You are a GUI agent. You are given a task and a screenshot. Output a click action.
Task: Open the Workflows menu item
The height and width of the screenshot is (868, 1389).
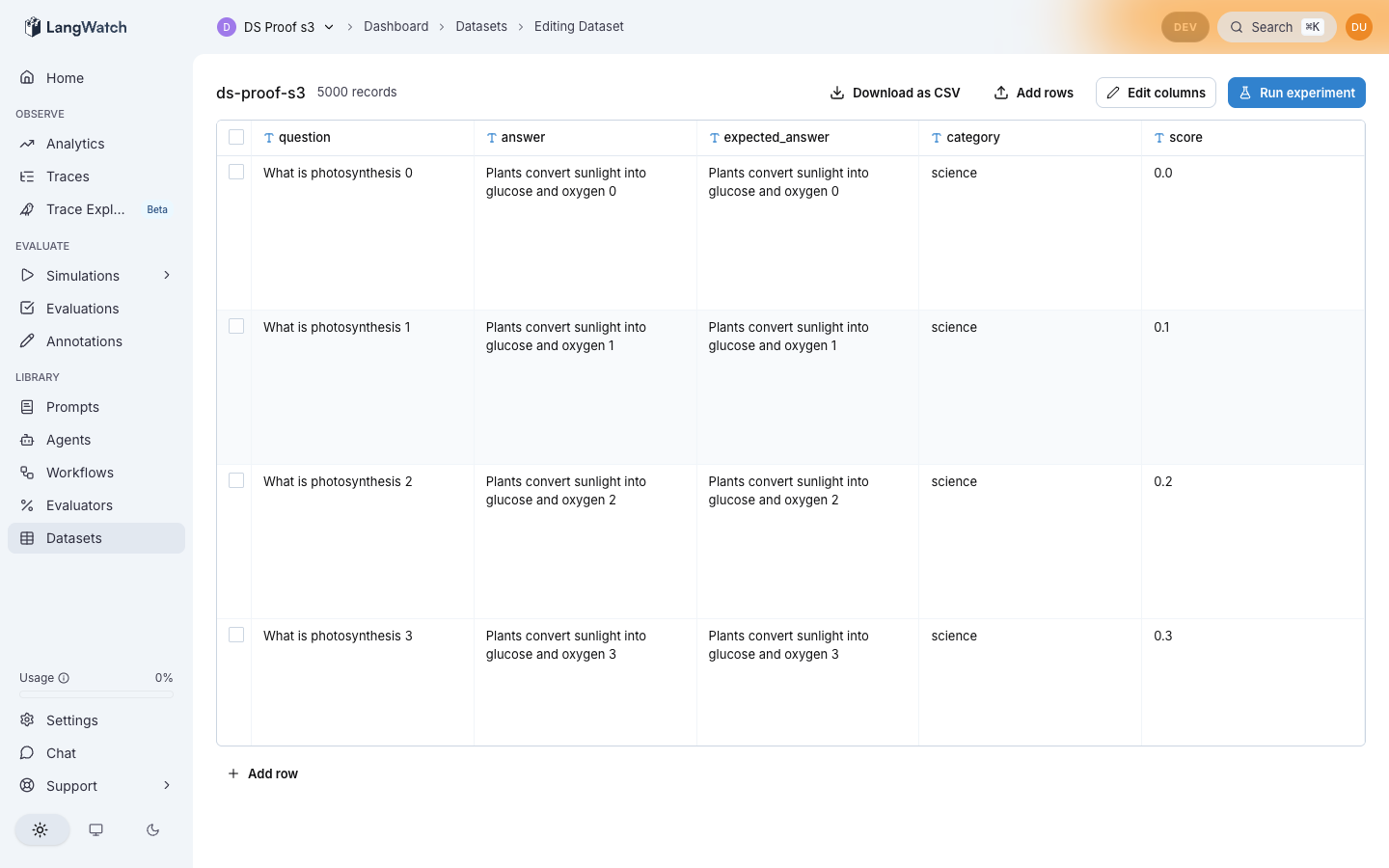tap(96, 473)
